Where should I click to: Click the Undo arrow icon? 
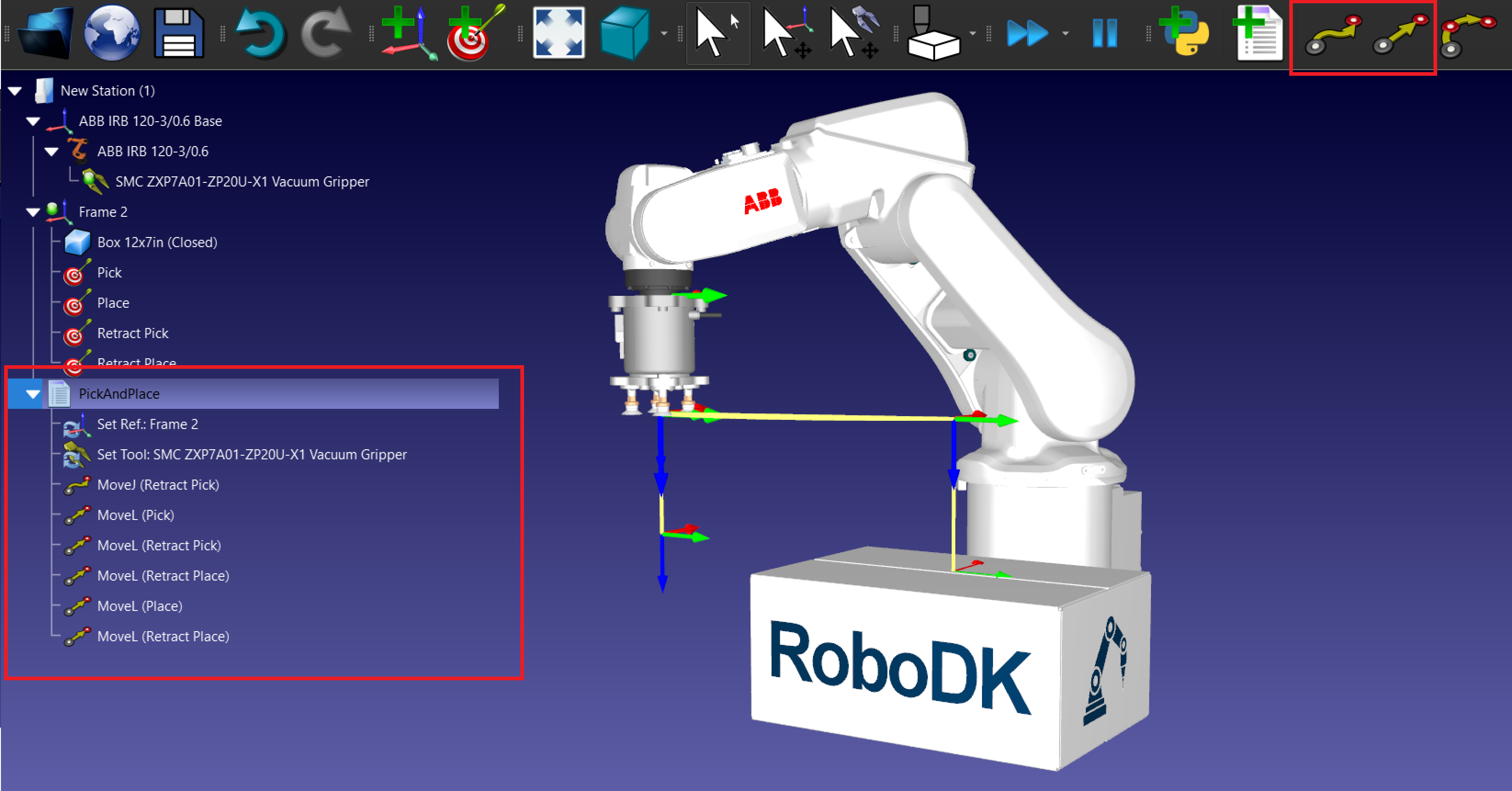coord(260,34)
